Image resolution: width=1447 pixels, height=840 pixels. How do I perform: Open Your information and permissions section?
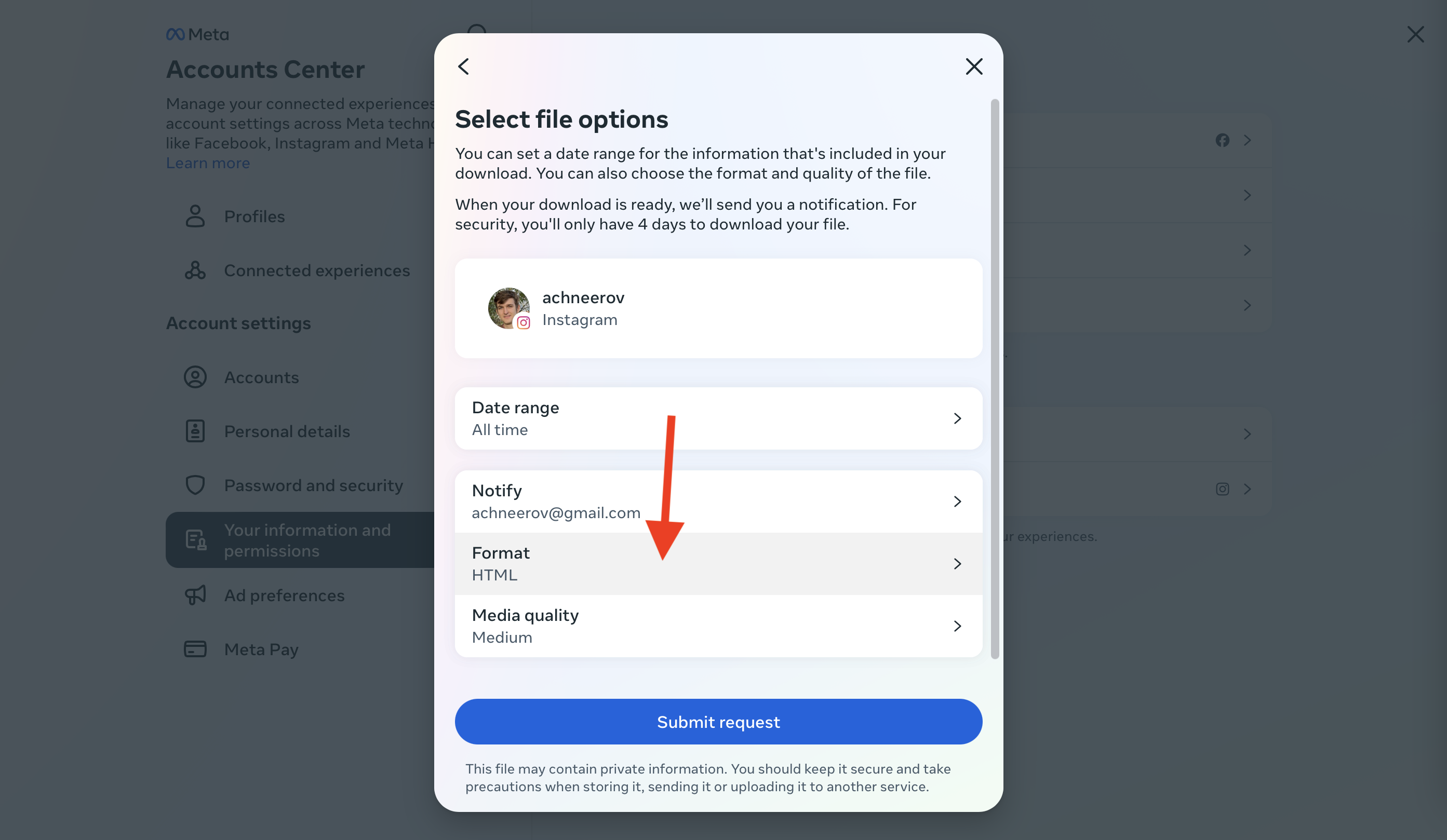(306, 540)
